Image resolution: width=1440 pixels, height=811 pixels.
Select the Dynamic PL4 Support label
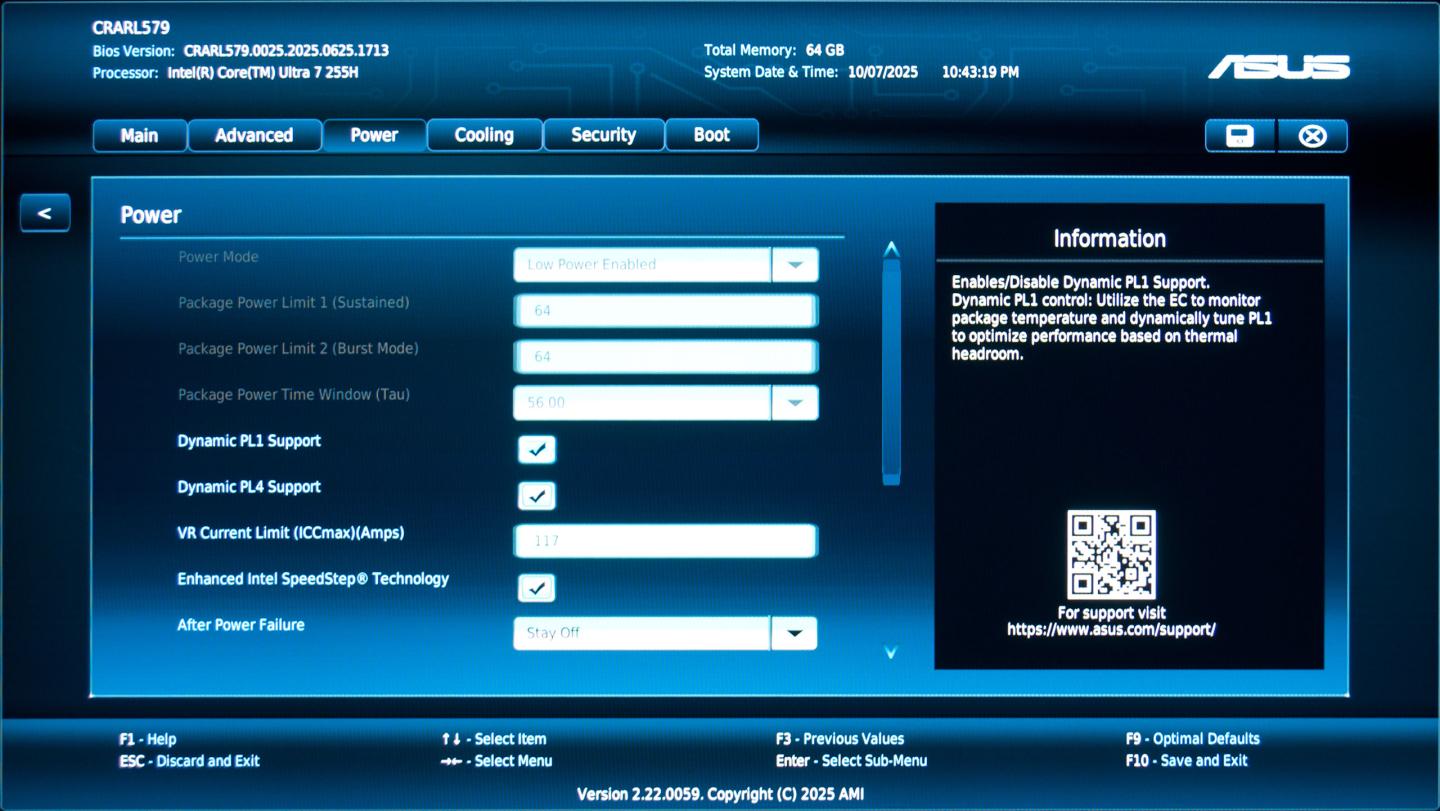249,487
